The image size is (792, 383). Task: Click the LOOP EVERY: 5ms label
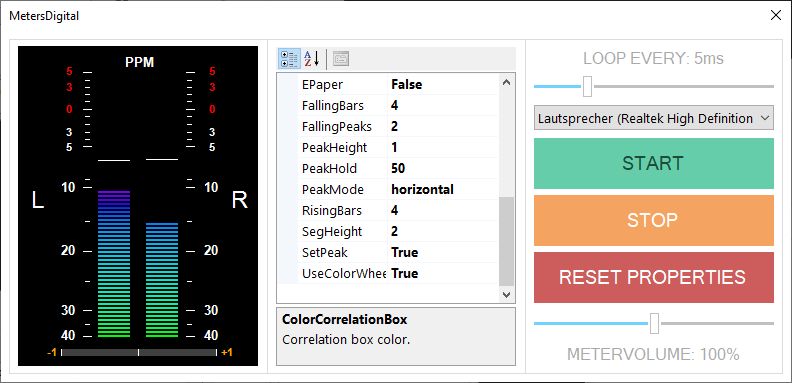tap(654, 59)
